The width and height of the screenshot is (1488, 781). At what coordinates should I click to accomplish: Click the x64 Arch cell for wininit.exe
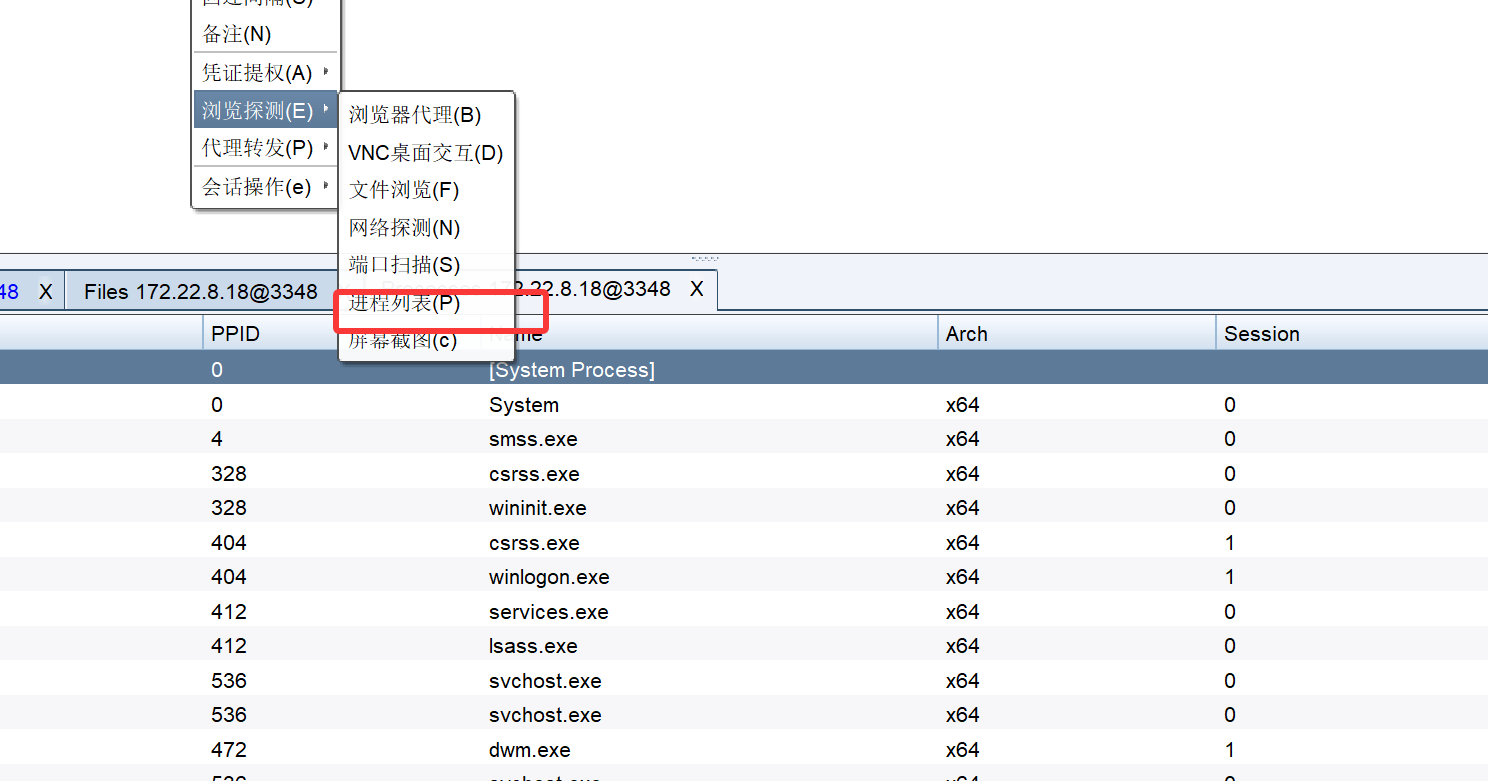click(x=963, y=508)
